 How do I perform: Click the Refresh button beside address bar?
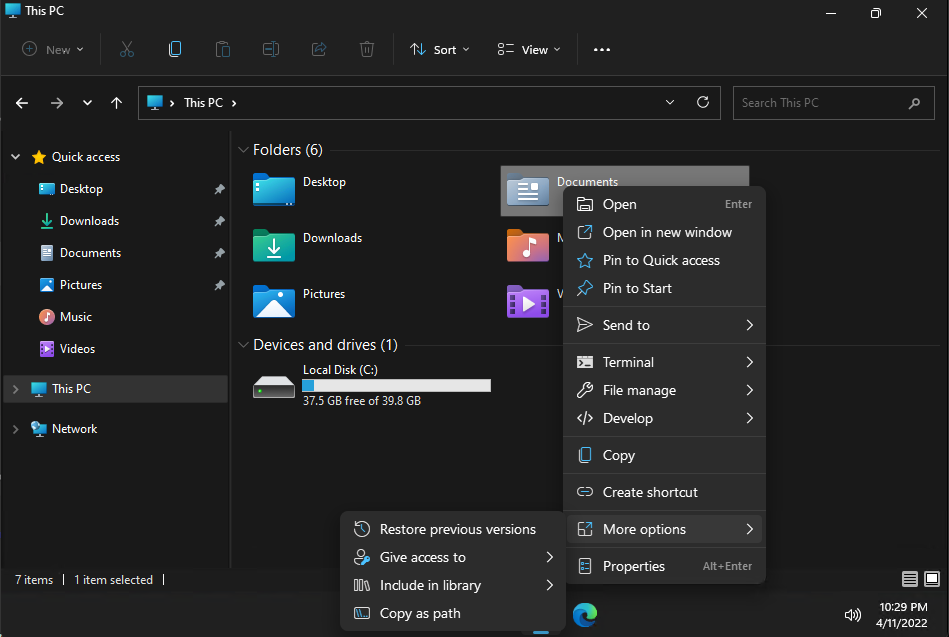[703, 102]
